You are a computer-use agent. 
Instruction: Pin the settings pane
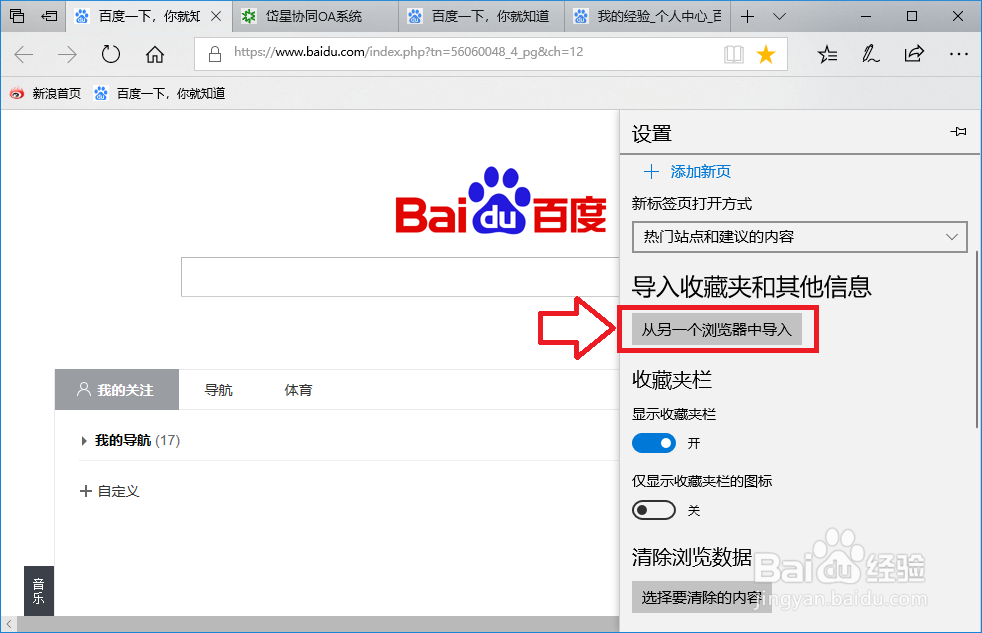click(x=958, y=131)
